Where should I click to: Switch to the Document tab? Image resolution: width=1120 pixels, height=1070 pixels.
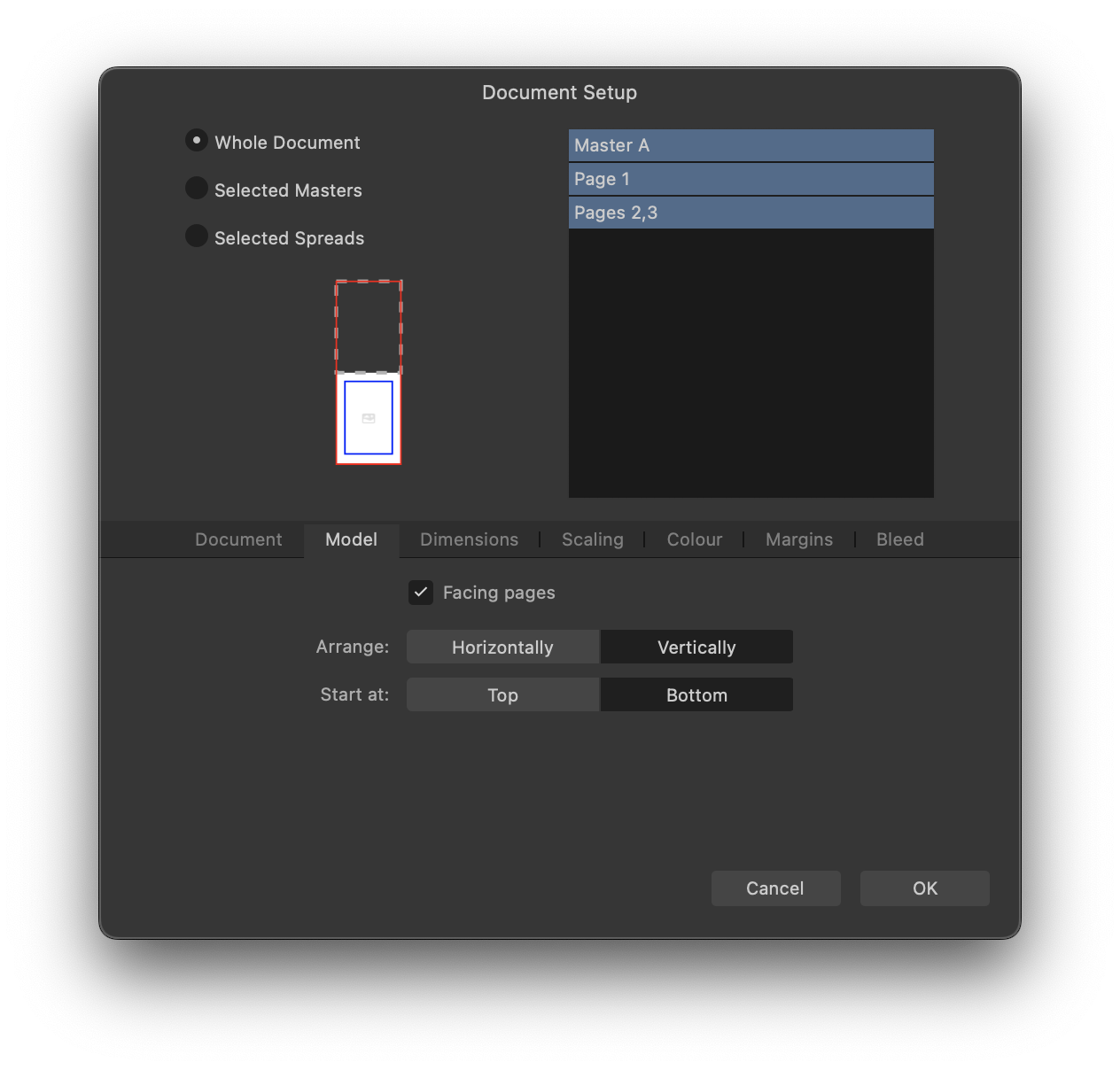point(237,539)
